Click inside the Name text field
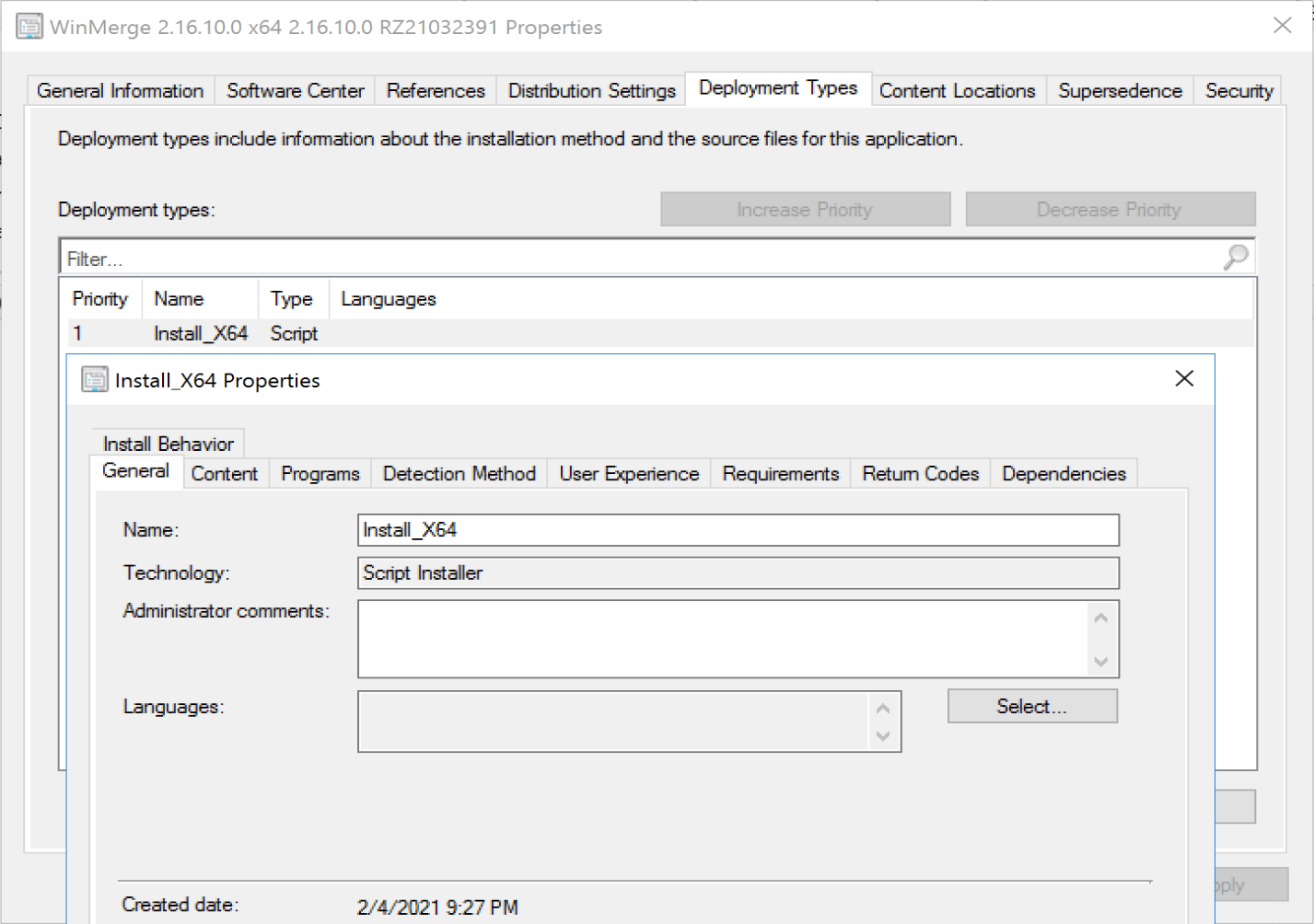This screenshot has height=924, width=1314. click(737, 530)
